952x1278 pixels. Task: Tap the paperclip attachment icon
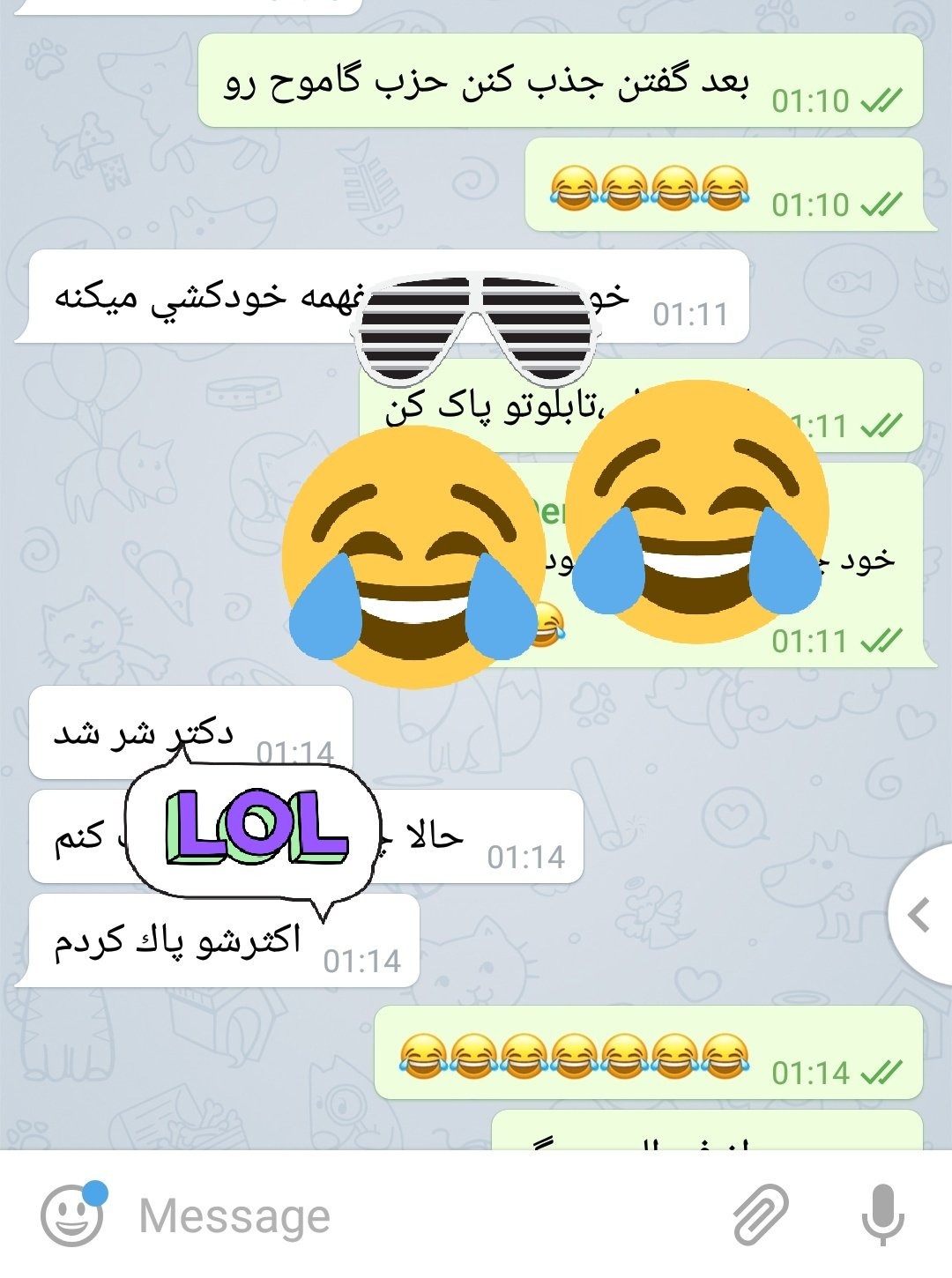pos(761,1215)
